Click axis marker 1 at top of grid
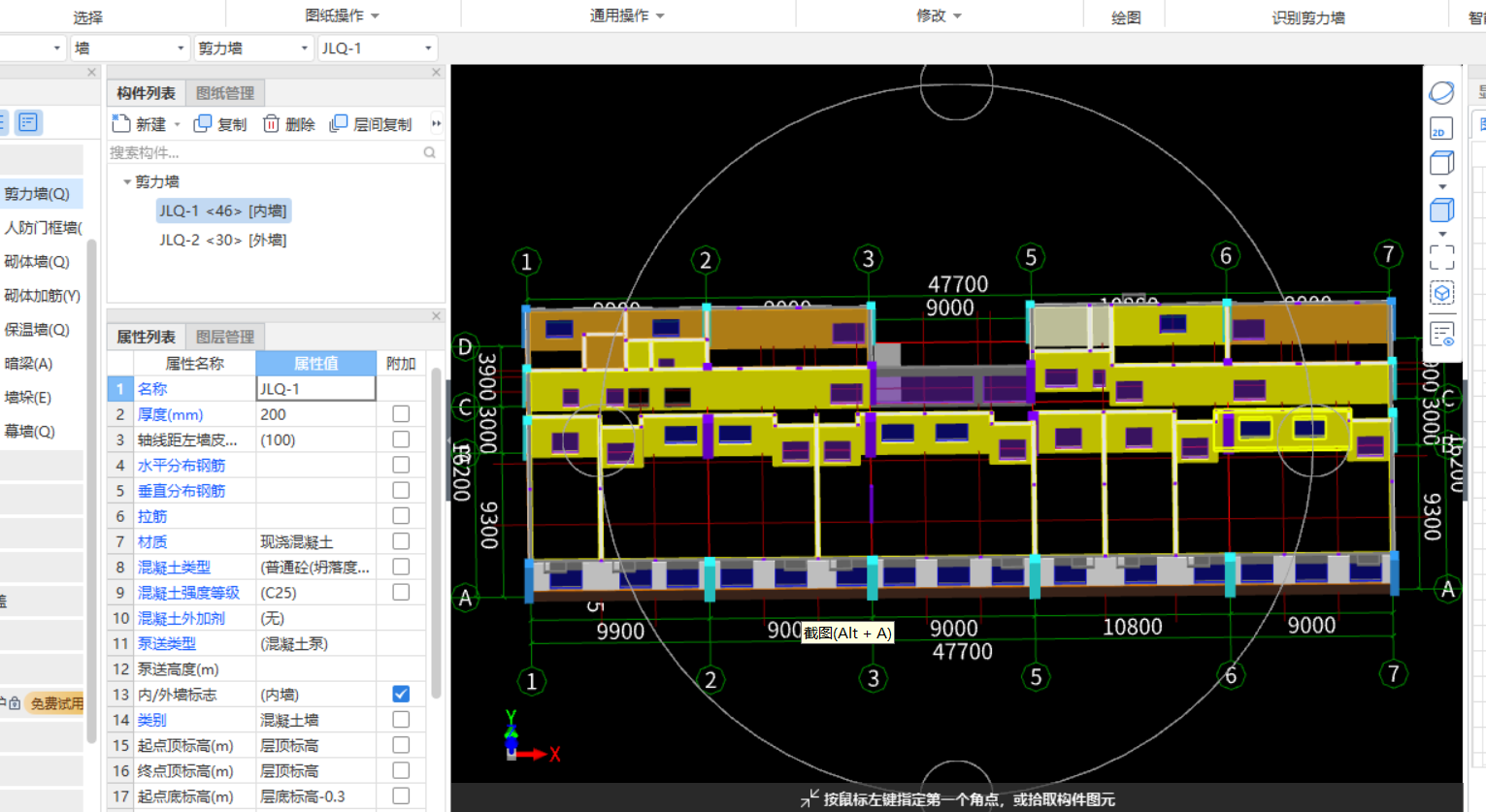Viewport: 1486px width, 812px height. (x=526, y=262)
